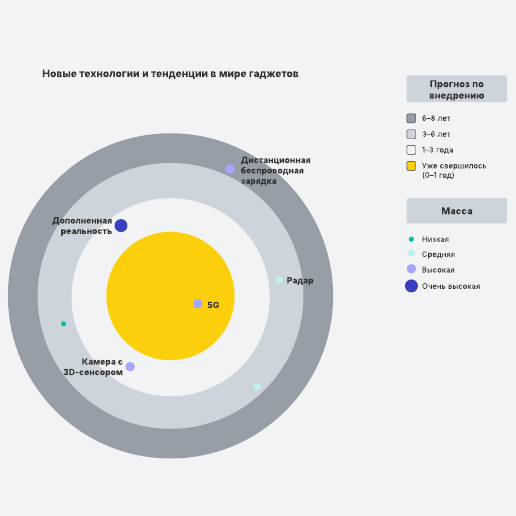
Task: Click the 1–3 года legend swatch
Action: (x=411, y=150)
